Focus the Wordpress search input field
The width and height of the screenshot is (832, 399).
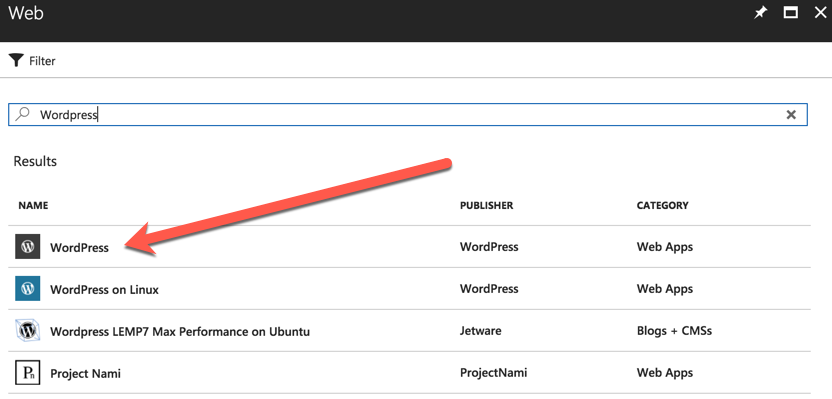tap(408, 115)
